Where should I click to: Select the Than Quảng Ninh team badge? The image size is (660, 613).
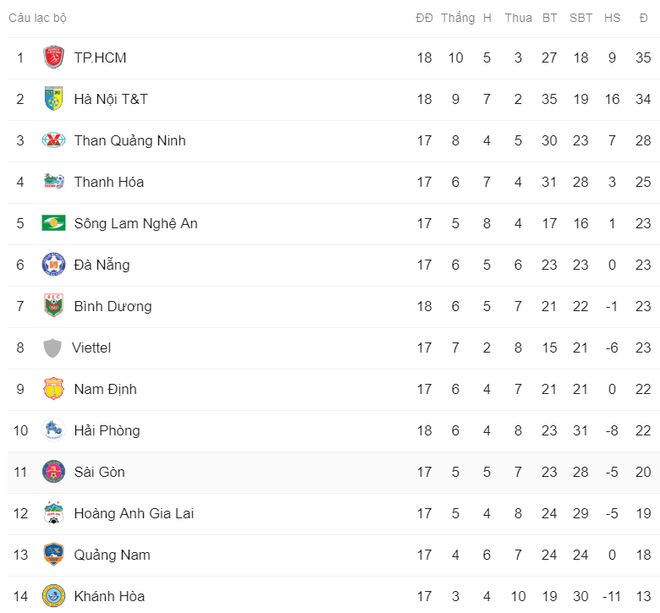point(53,140)
